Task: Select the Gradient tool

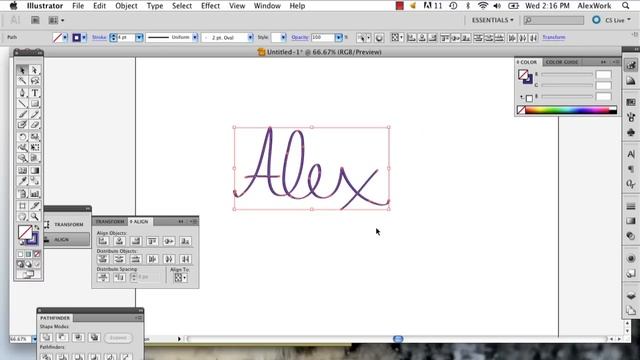Action: 35,171
